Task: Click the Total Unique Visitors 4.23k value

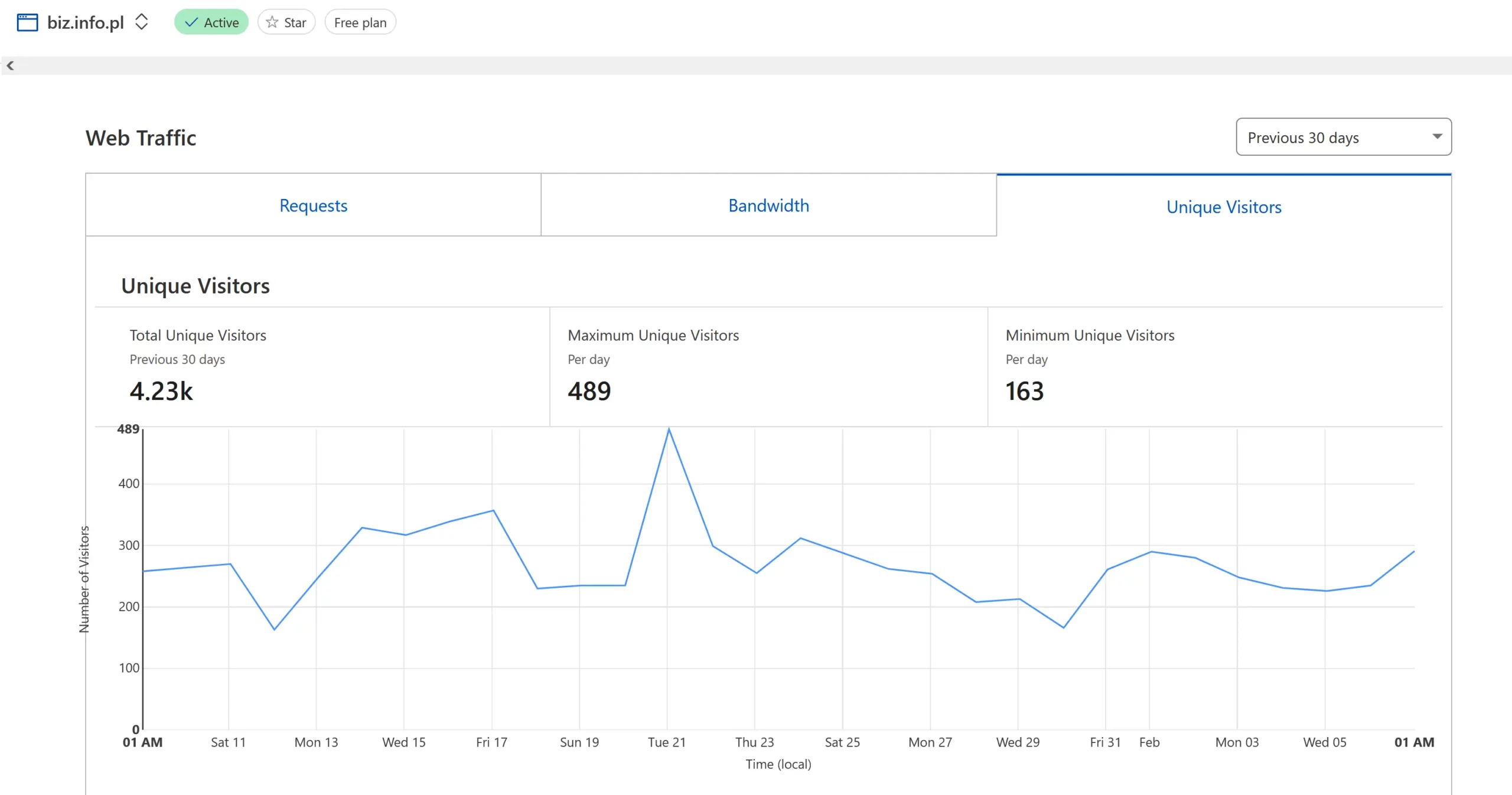Action: click(x=161, y=391)
